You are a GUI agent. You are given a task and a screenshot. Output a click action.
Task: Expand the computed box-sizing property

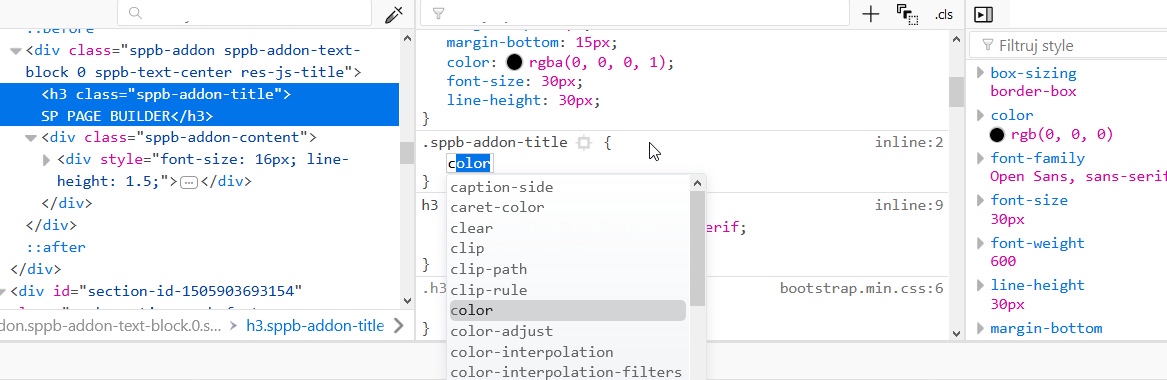(980, 73)
